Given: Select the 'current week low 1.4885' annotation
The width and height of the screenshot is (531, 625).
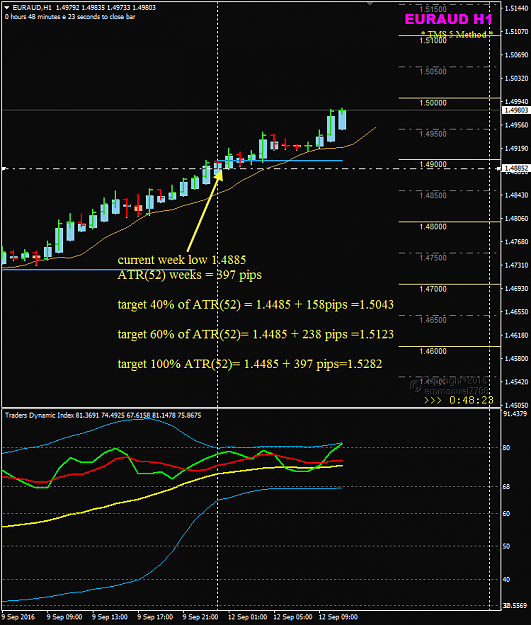Looking at the screenshot, I should 182,260.
